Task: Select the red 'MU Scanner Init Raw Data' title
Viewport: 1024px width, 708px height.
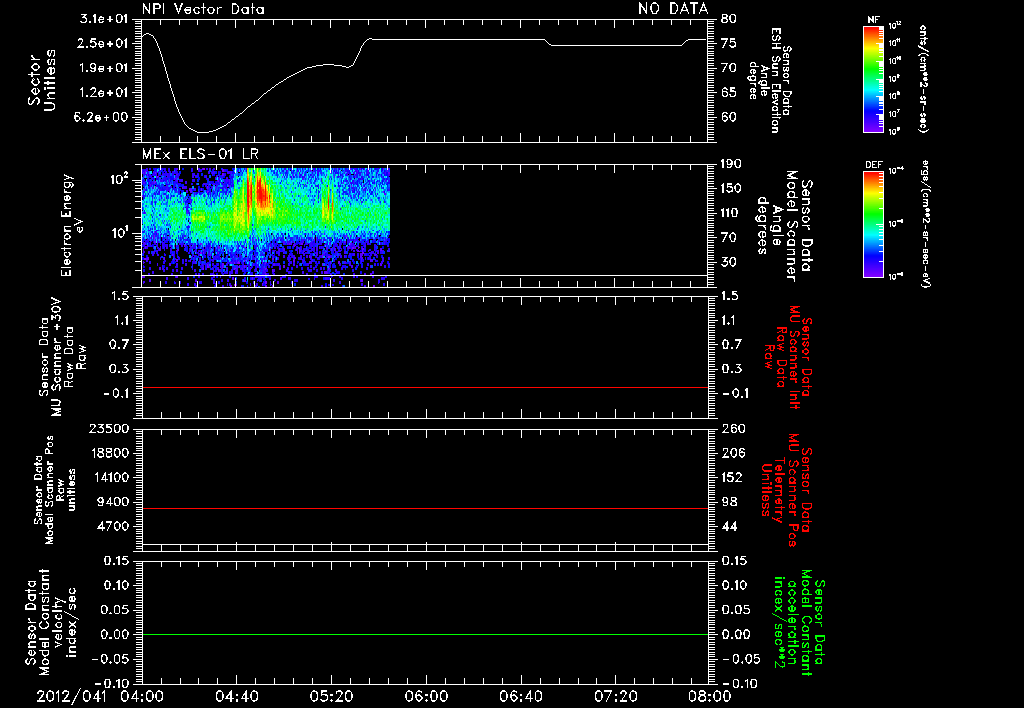Action: coord(788,357)
